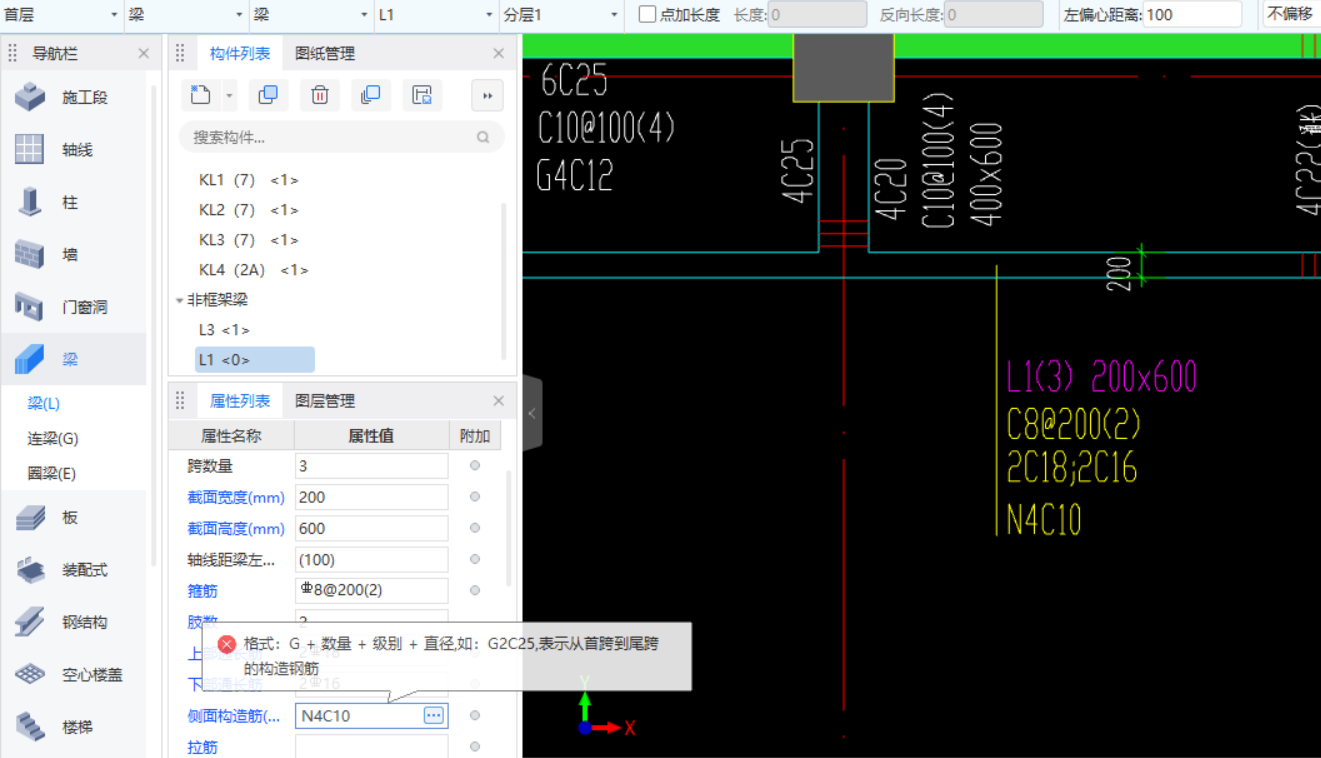Select 施工段 in navigation bar
The height and width of the screenshot is (758, 1321).
(x=73, y=97)
